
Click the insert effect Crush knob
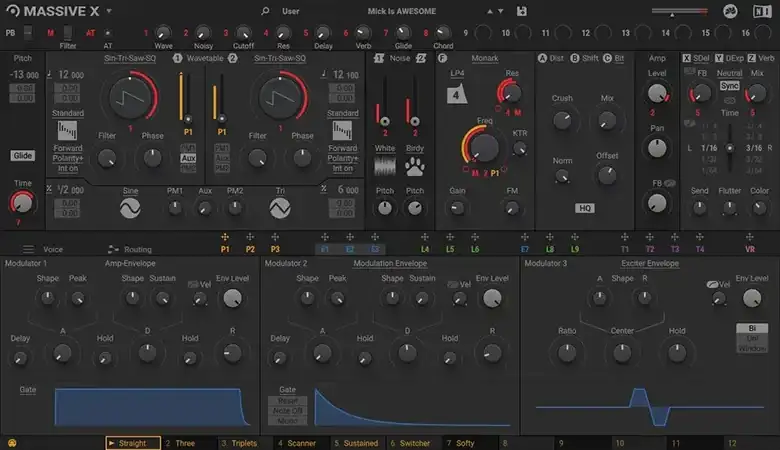562,120
